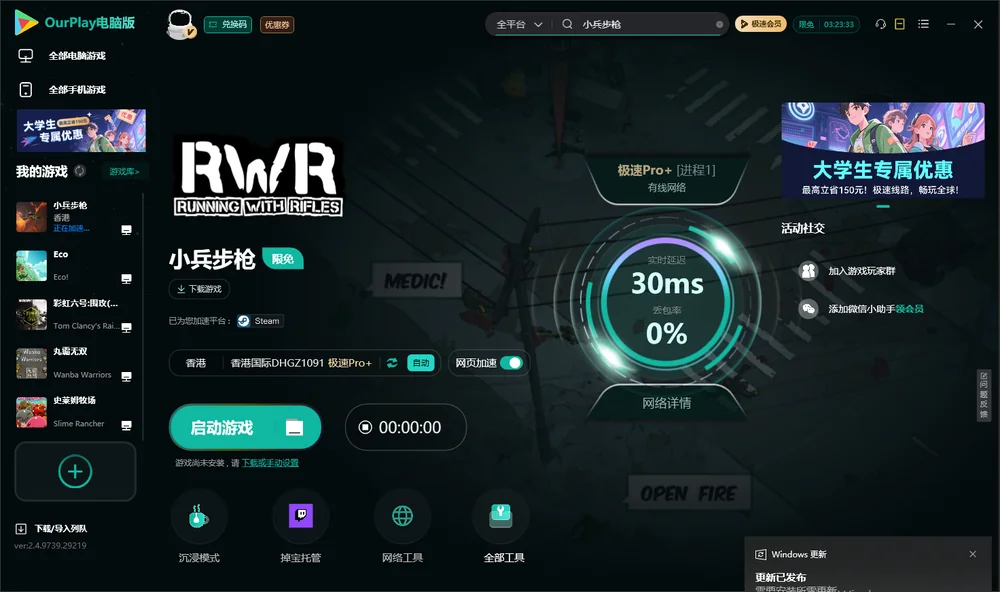
Task: Click the 下载或手动设置 link
Action: click(x=270, y=463)
